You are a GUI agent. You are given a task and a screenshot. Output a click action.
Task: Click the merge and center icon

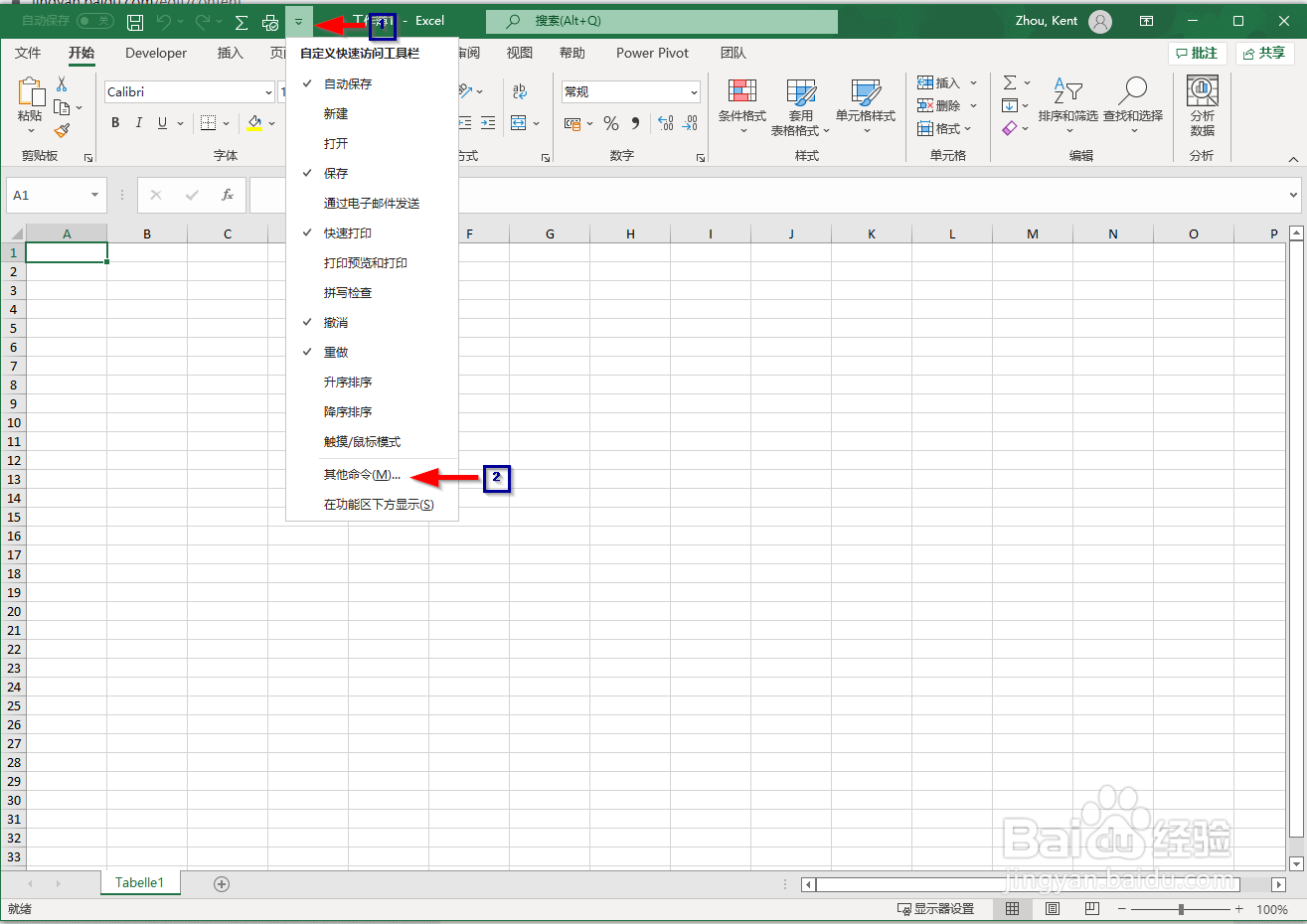[519, 123]
